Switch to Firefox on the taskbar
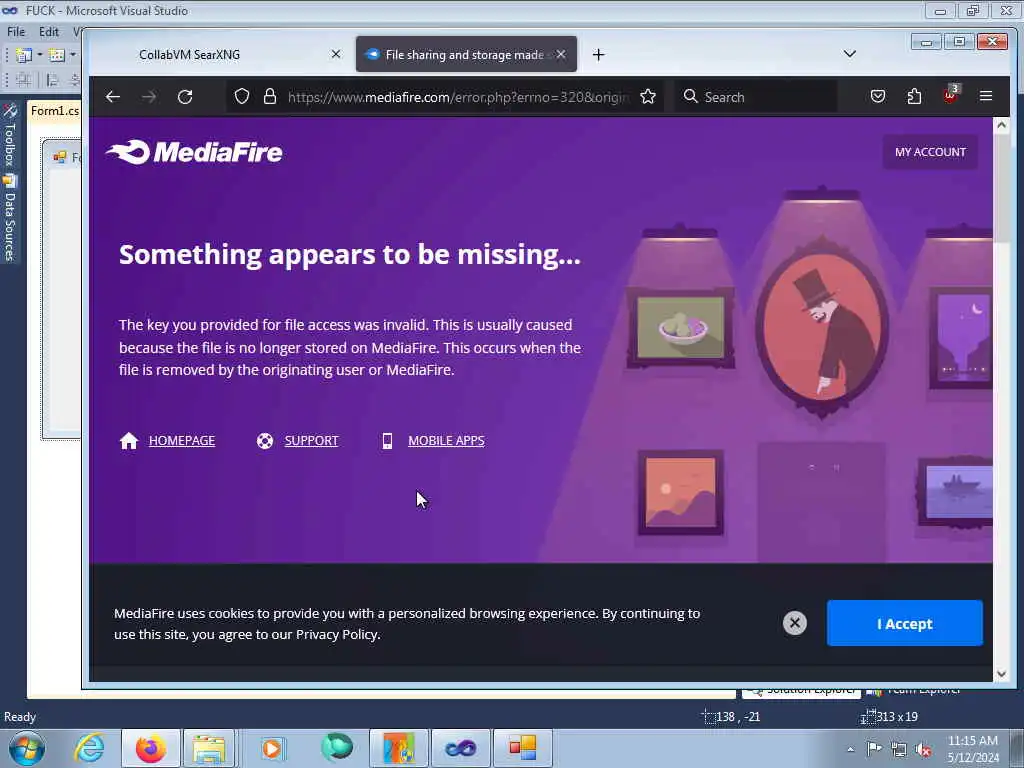1024x768 pixels. point(151,748)
